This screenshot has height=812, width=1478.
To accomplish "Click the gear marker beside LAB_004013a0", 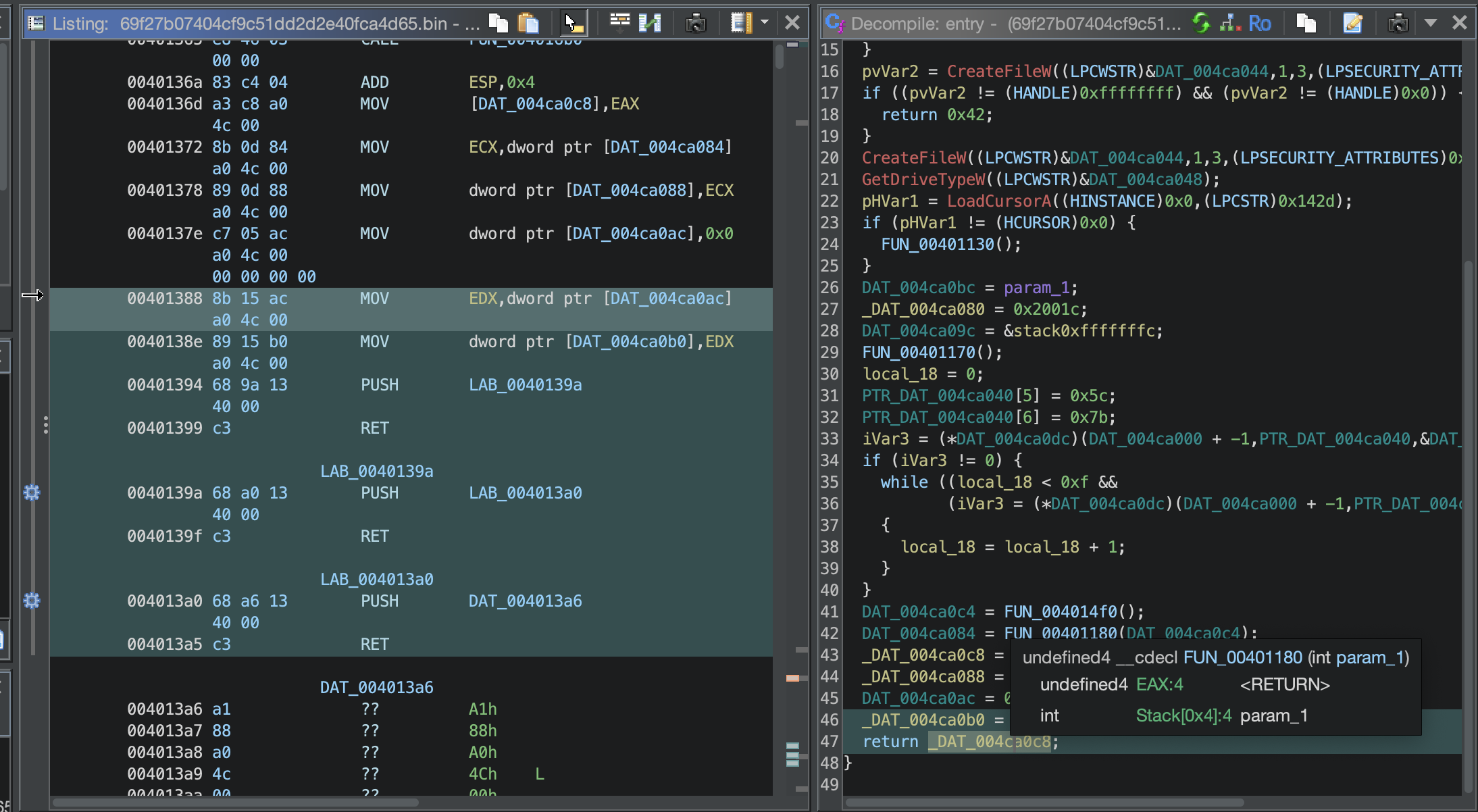I will coord(32,601).
